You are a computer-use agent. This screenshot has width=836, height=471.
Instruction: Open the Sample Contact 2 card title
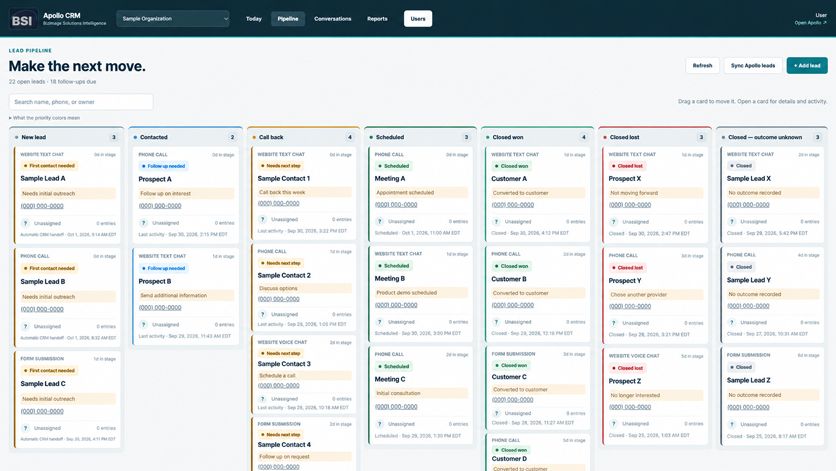click(284, 276)
